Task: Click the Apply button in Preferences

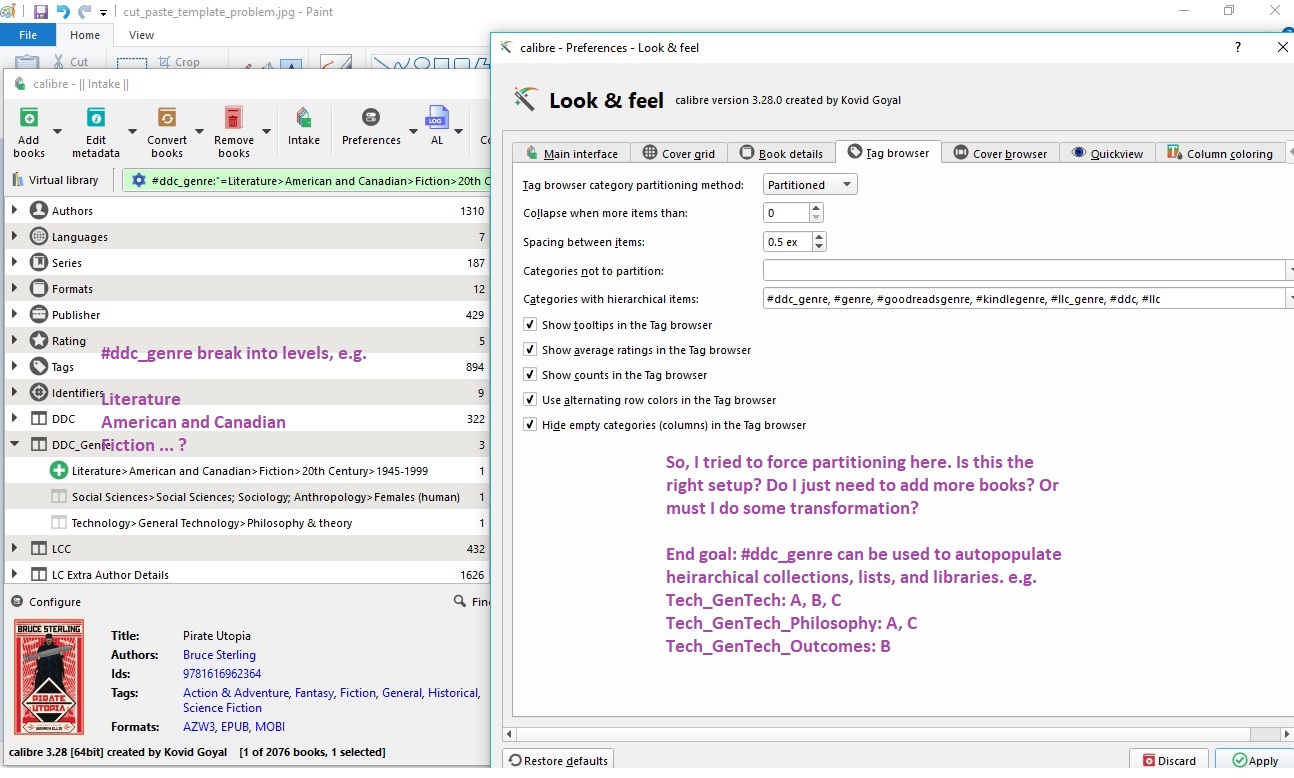Action: (1255, 761)
